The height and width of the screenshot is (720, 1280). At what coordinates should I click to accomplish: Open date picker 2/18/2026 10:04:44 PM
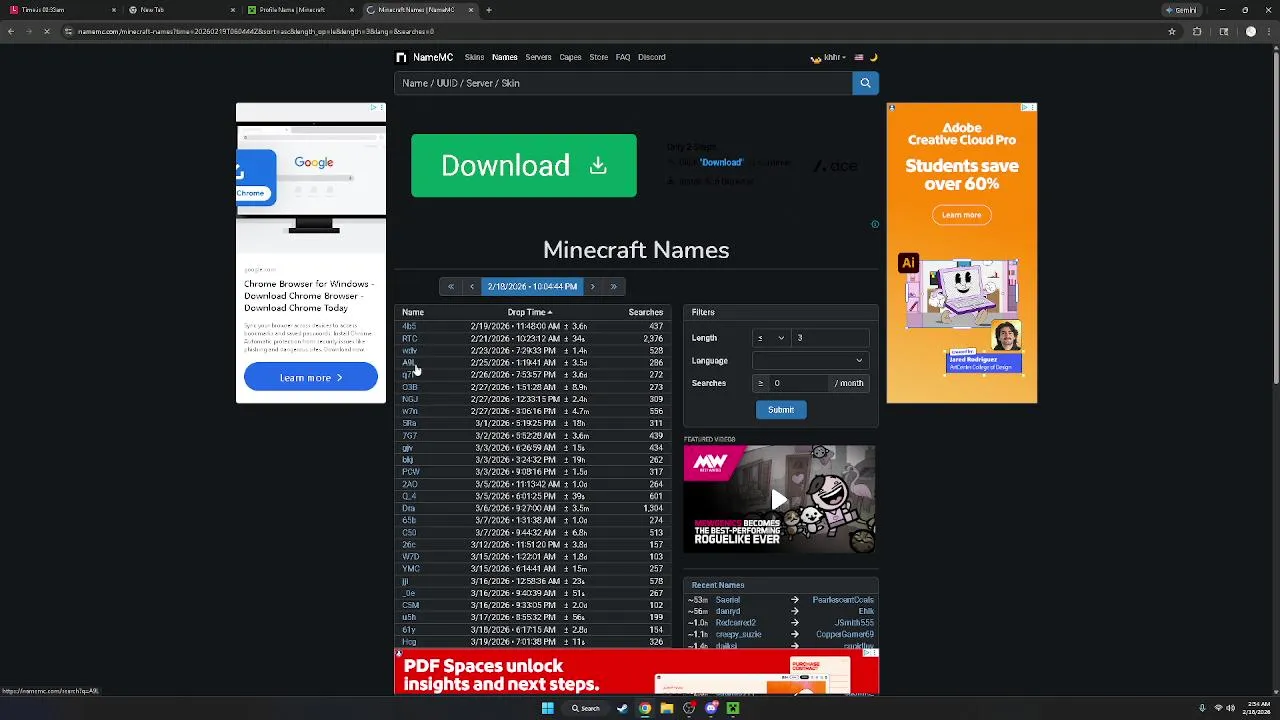point(532,286)
